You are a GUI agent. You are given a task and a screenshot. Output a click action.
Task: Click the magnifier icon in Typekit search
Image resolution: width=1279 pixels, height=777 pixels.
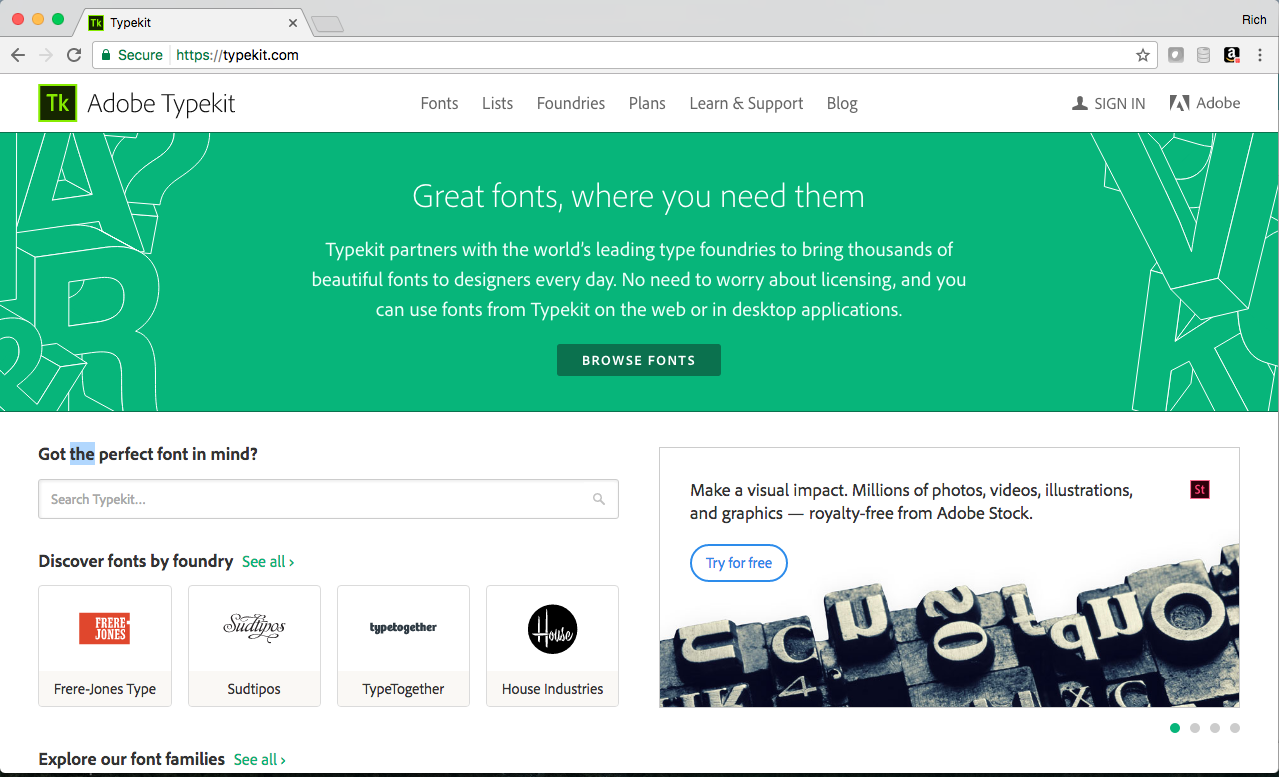click(x=598, y=499)
